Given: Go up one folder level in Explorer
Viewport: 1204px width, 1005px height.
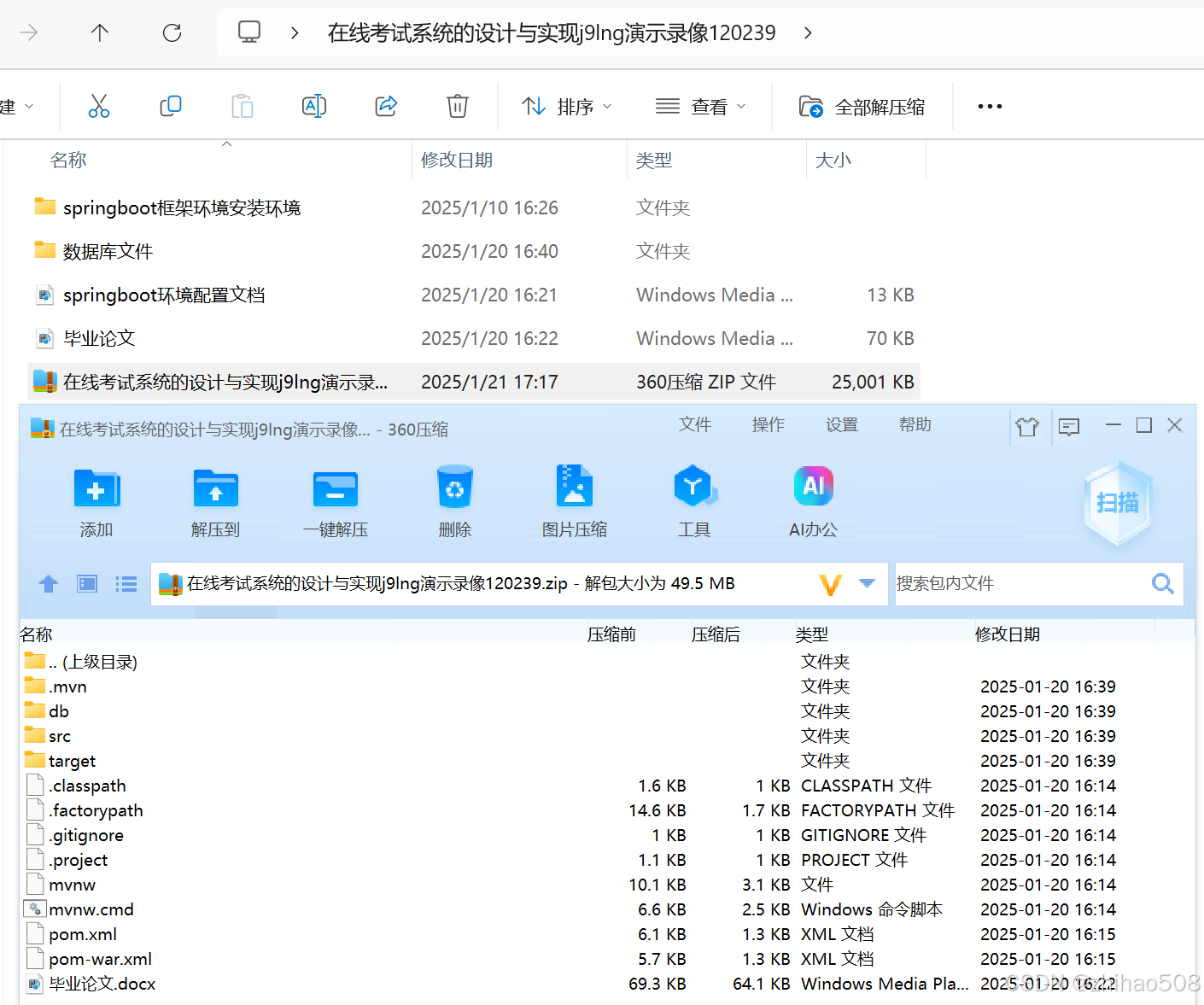Looking at the screenshot, I should click(x=100, y=32).
